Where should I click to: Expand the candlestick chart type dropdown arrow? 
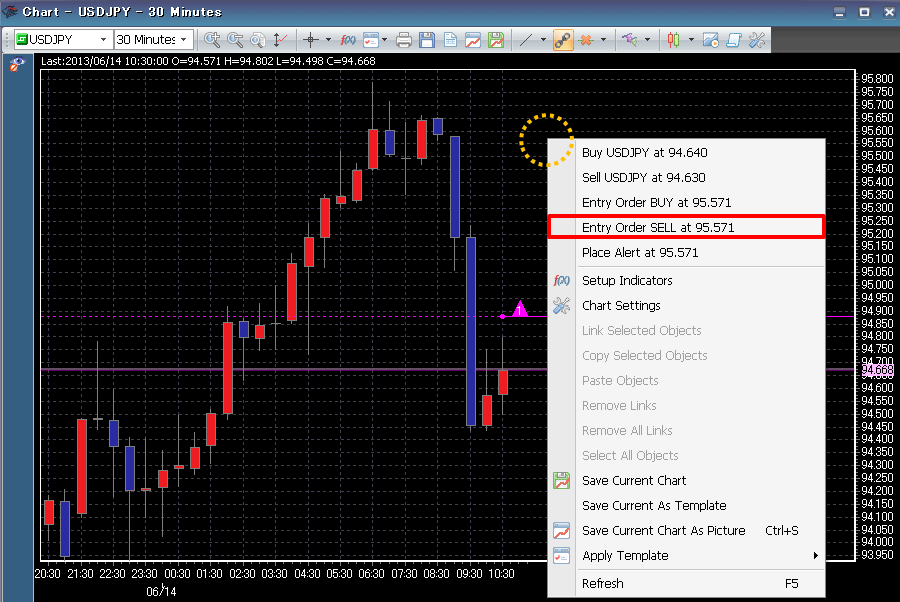coord(691,40)
